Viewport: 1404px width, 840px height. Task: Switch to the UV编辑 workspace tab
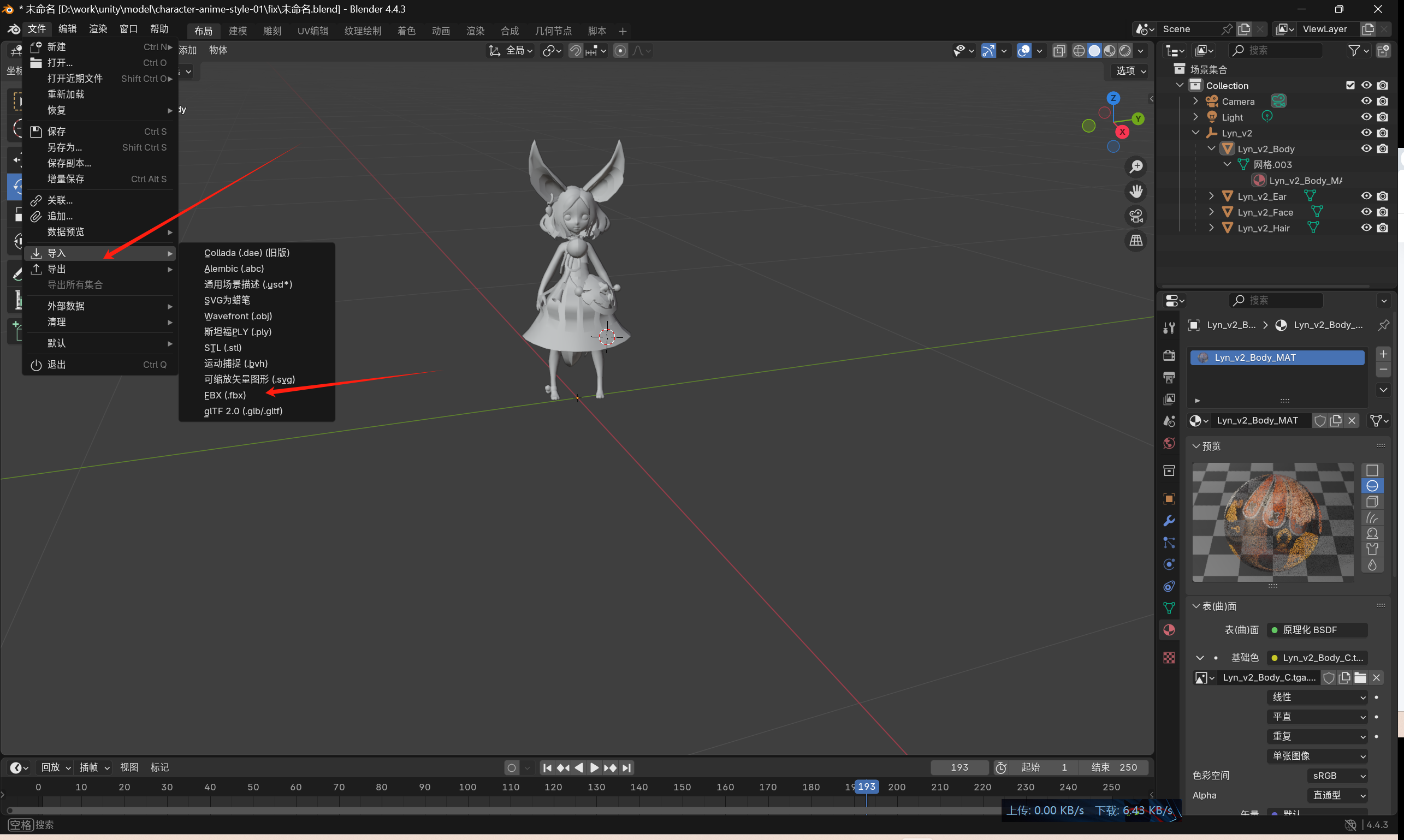click(312, 31)
